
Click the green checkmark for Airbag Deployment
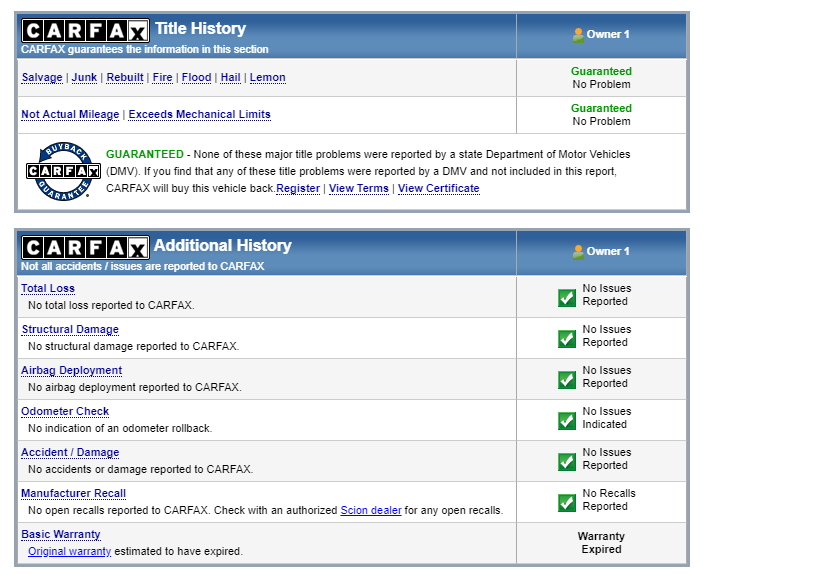[567, 380]
